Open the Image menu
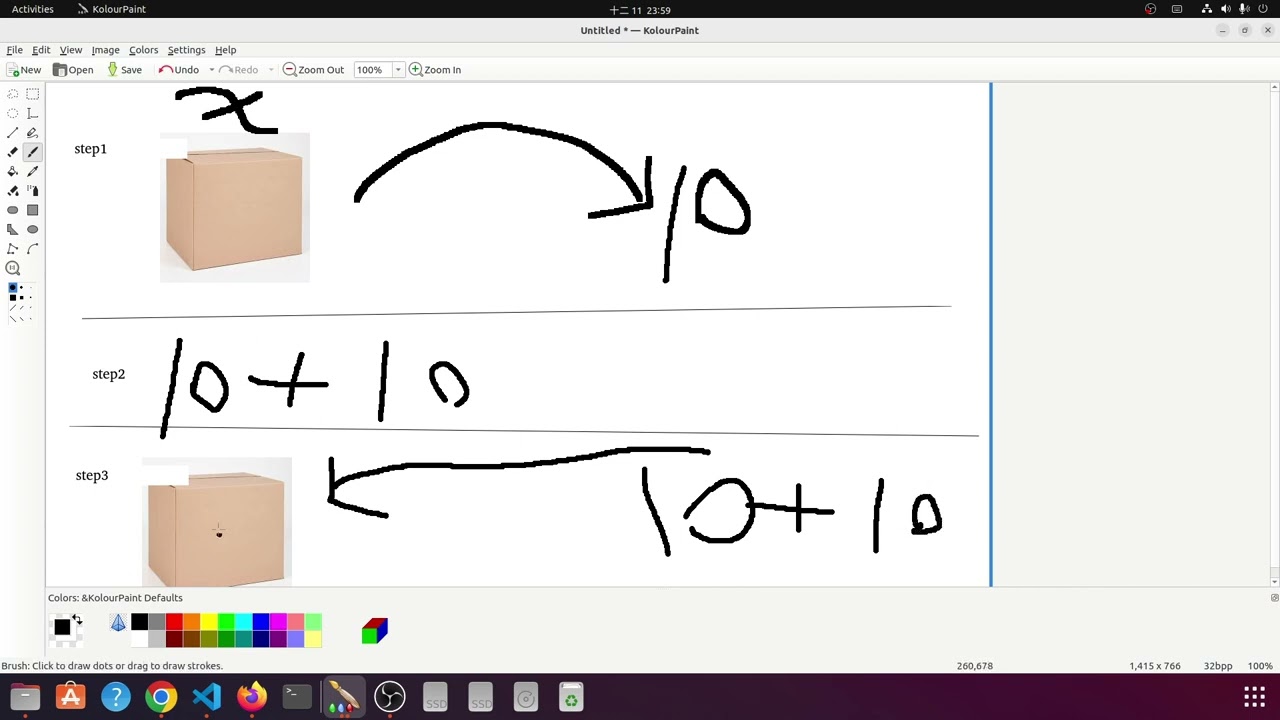The height and width of the screenshot is (720, 1280). pos(105,50)
